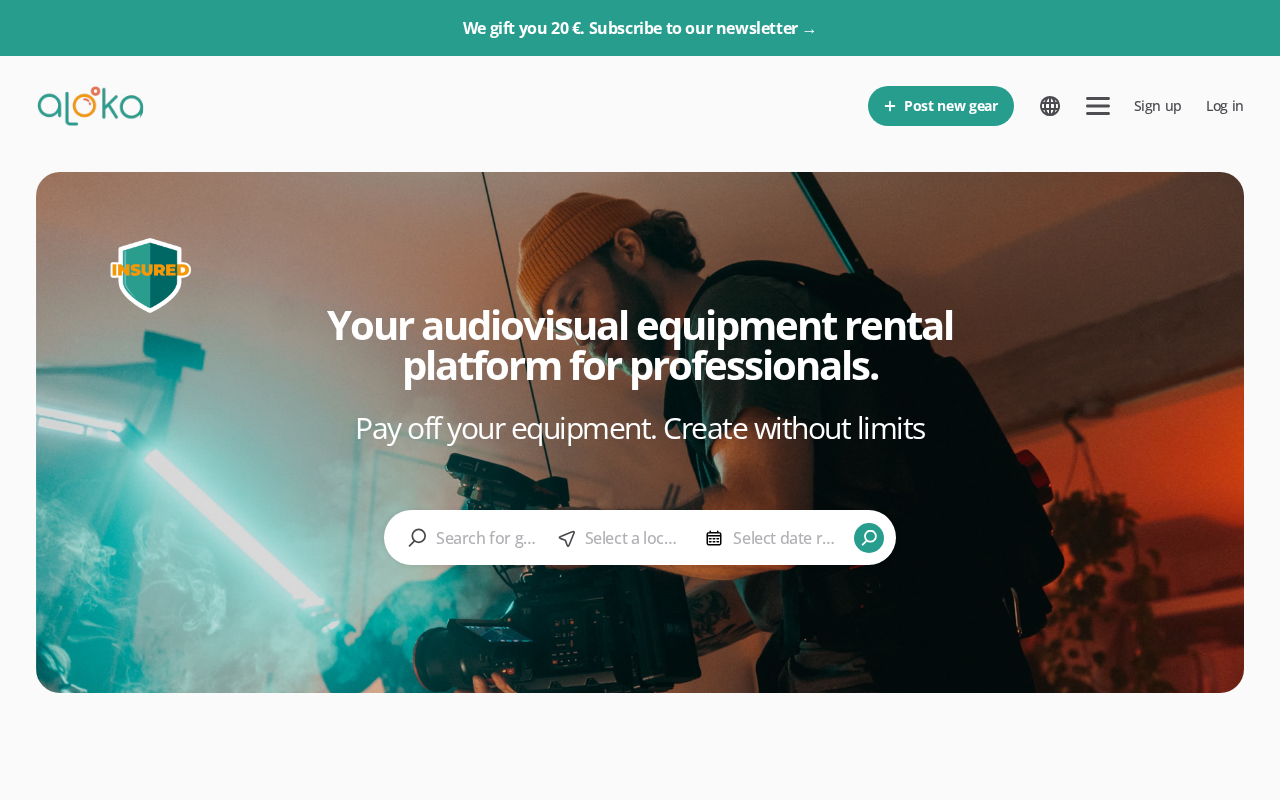Open the globe language selector

tap(1050, 106)
